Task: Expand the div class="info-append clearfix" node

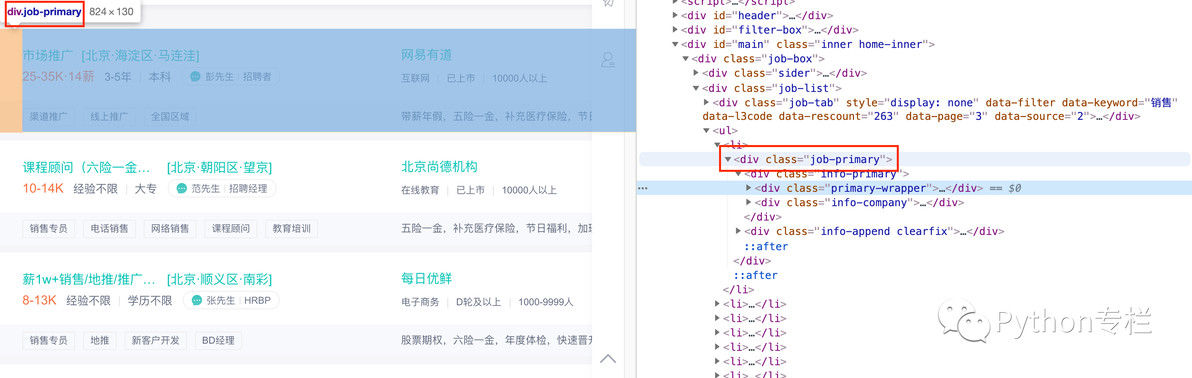Action: coord(738,231)
